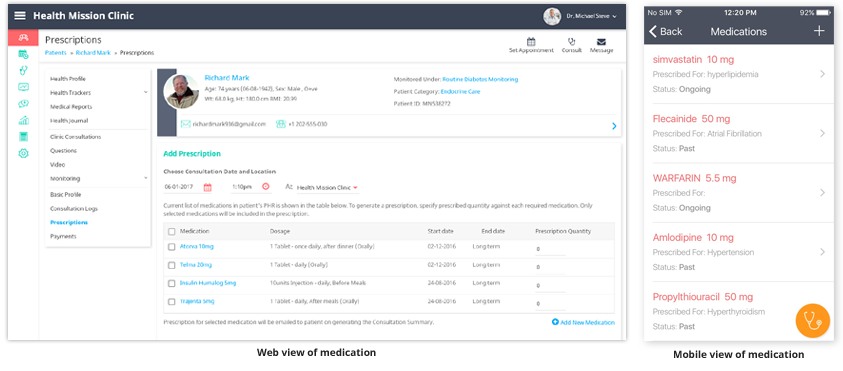
Task: Open the time picker clock icon
Action: pos(265,187)
